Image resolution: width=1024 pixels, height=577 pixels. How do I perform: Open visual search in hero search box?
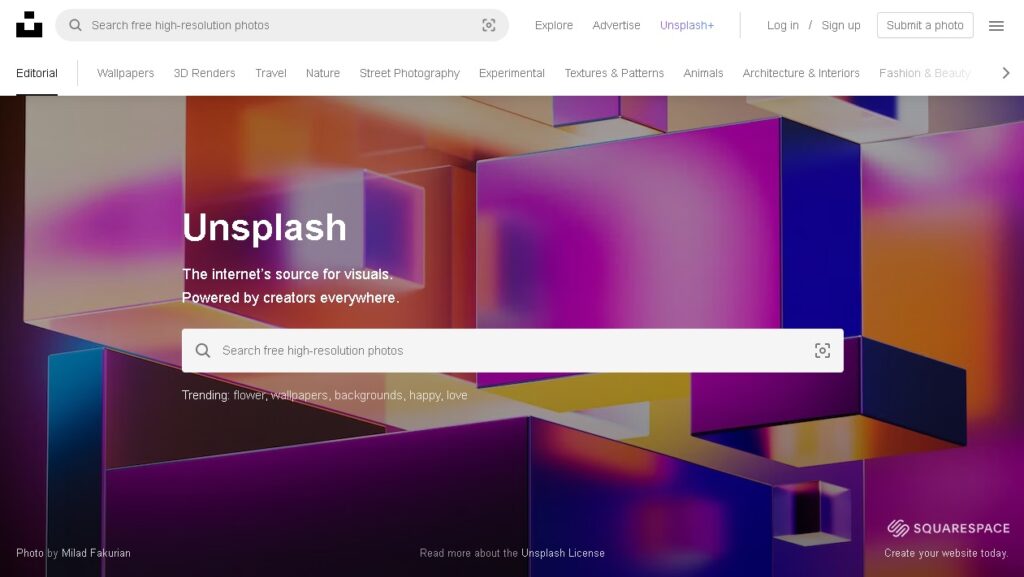(x=822, y=351)
